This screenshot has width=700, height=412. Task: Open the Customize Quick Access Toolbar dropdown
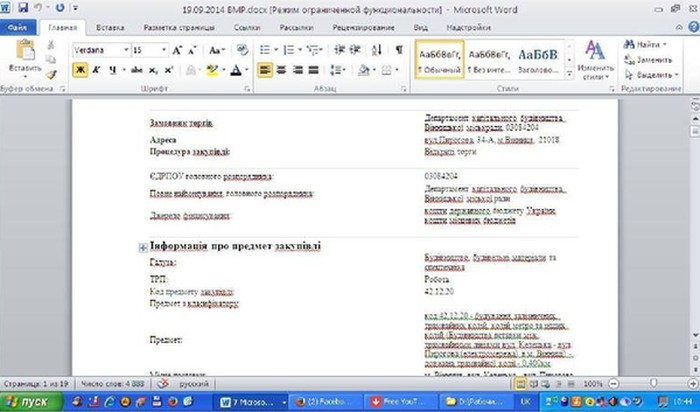75,8
